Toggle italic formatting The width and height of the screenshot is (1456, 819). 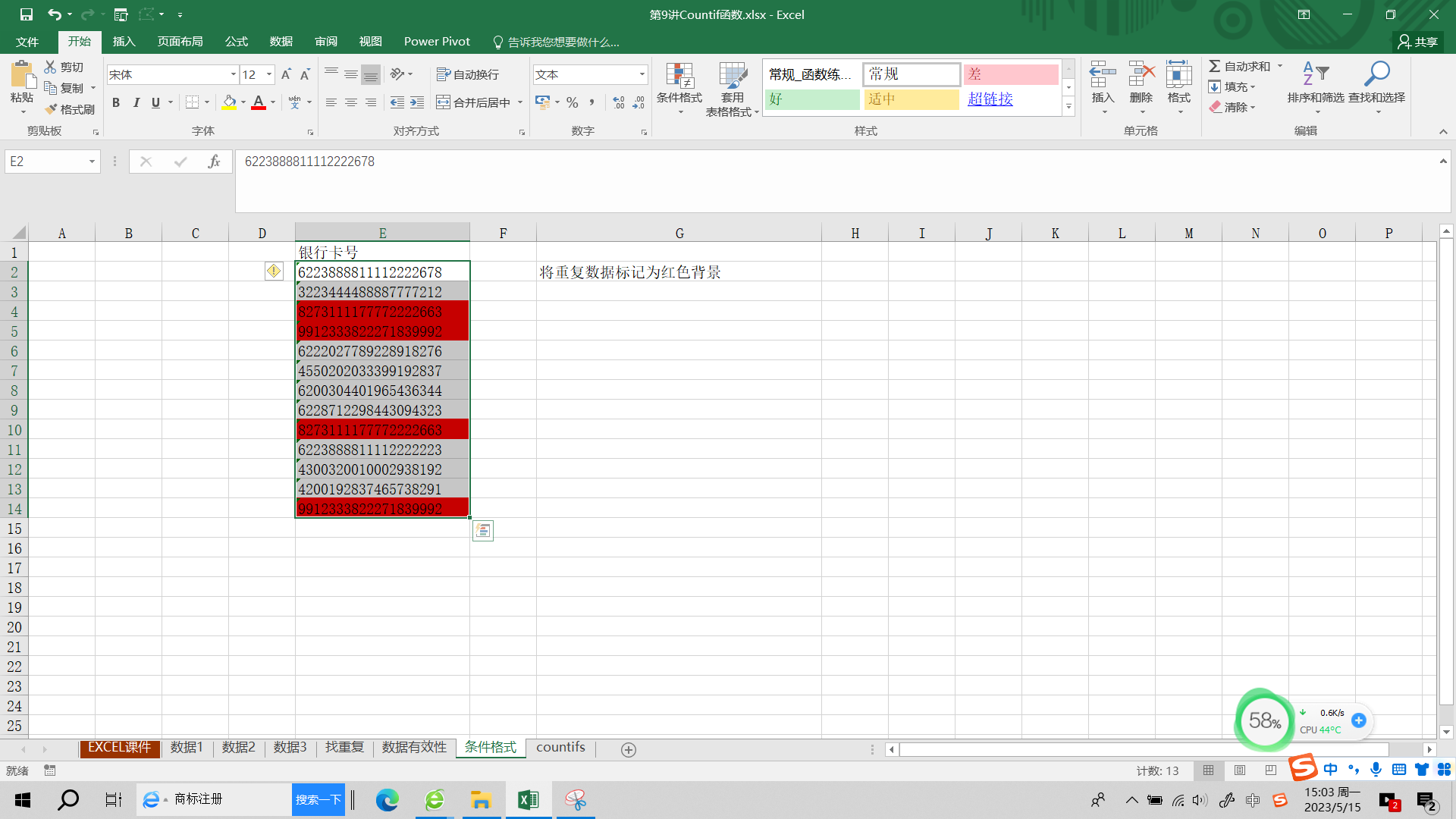point(136,102)
